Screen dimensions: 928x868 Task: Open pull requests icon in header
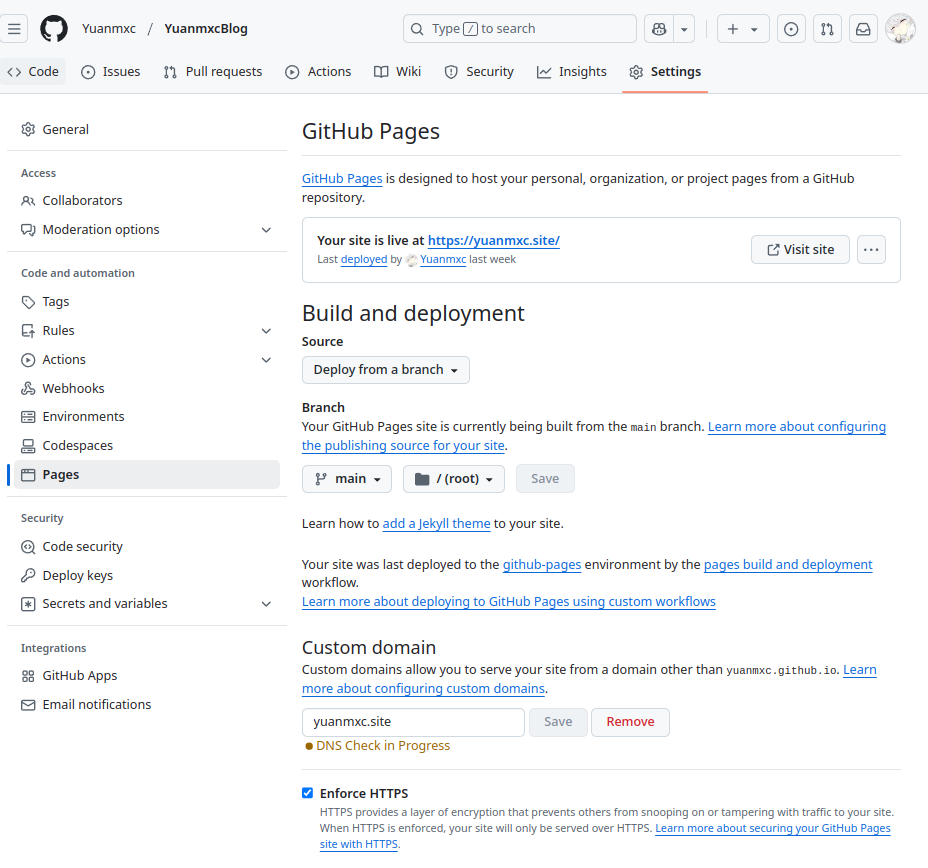[x=827, y=29]
